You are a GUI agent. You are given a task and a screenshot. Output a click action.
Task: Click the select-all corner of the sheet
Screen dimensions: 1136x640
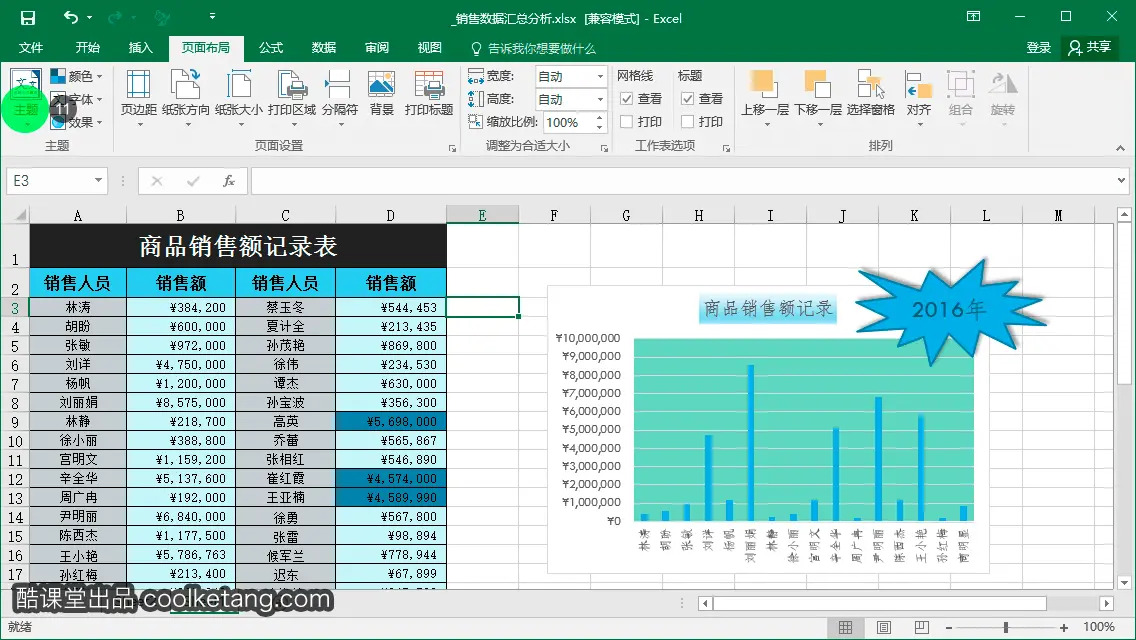(16, 215)
